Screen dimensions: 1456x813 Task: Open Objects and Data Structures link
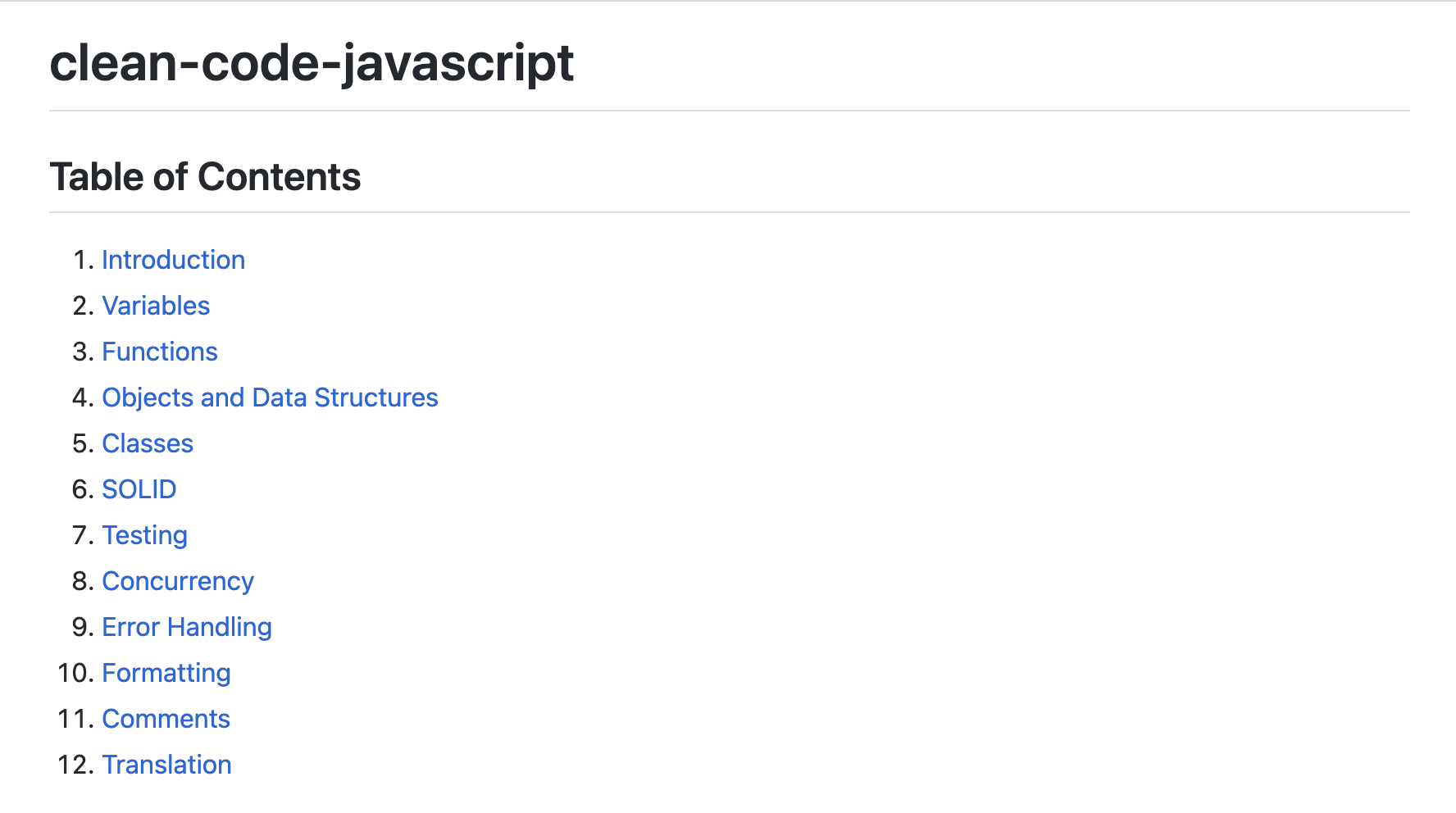(270, 397)
